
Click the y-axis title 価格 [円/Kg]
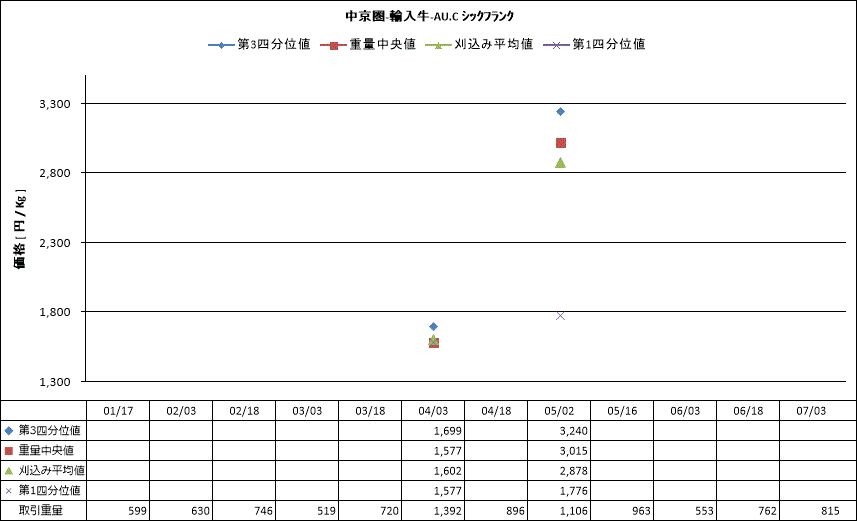pyautogui.click(x=20, y=230)
